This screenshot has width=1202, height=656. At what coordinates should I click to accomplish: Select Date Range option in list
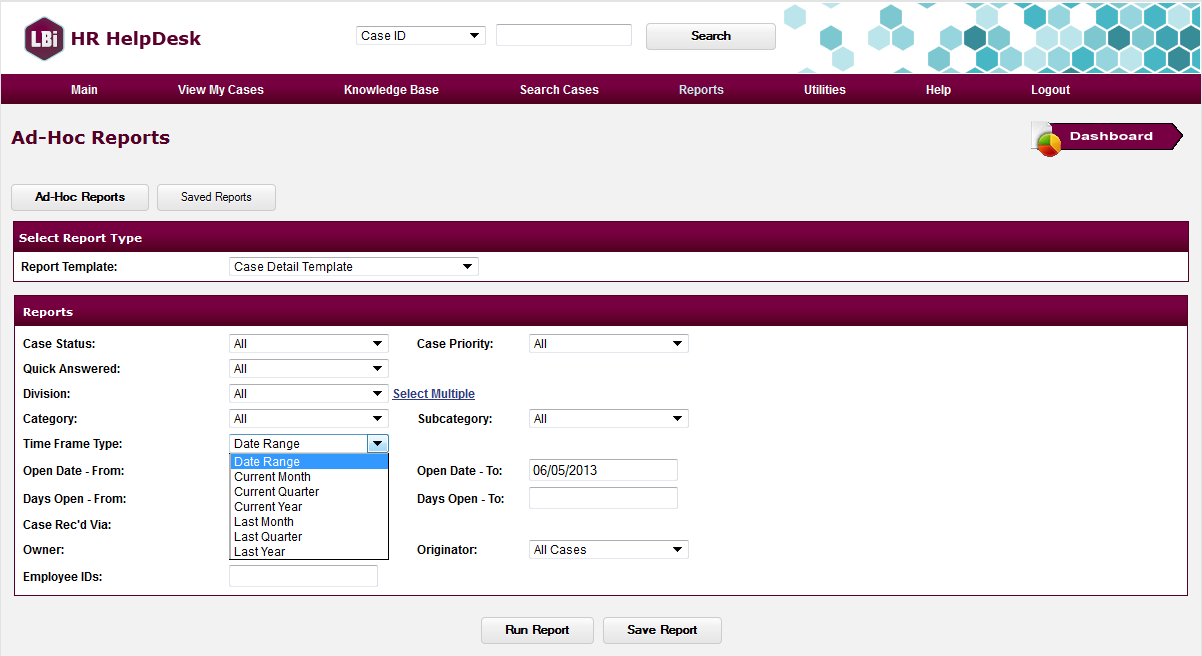coord(309,462)
